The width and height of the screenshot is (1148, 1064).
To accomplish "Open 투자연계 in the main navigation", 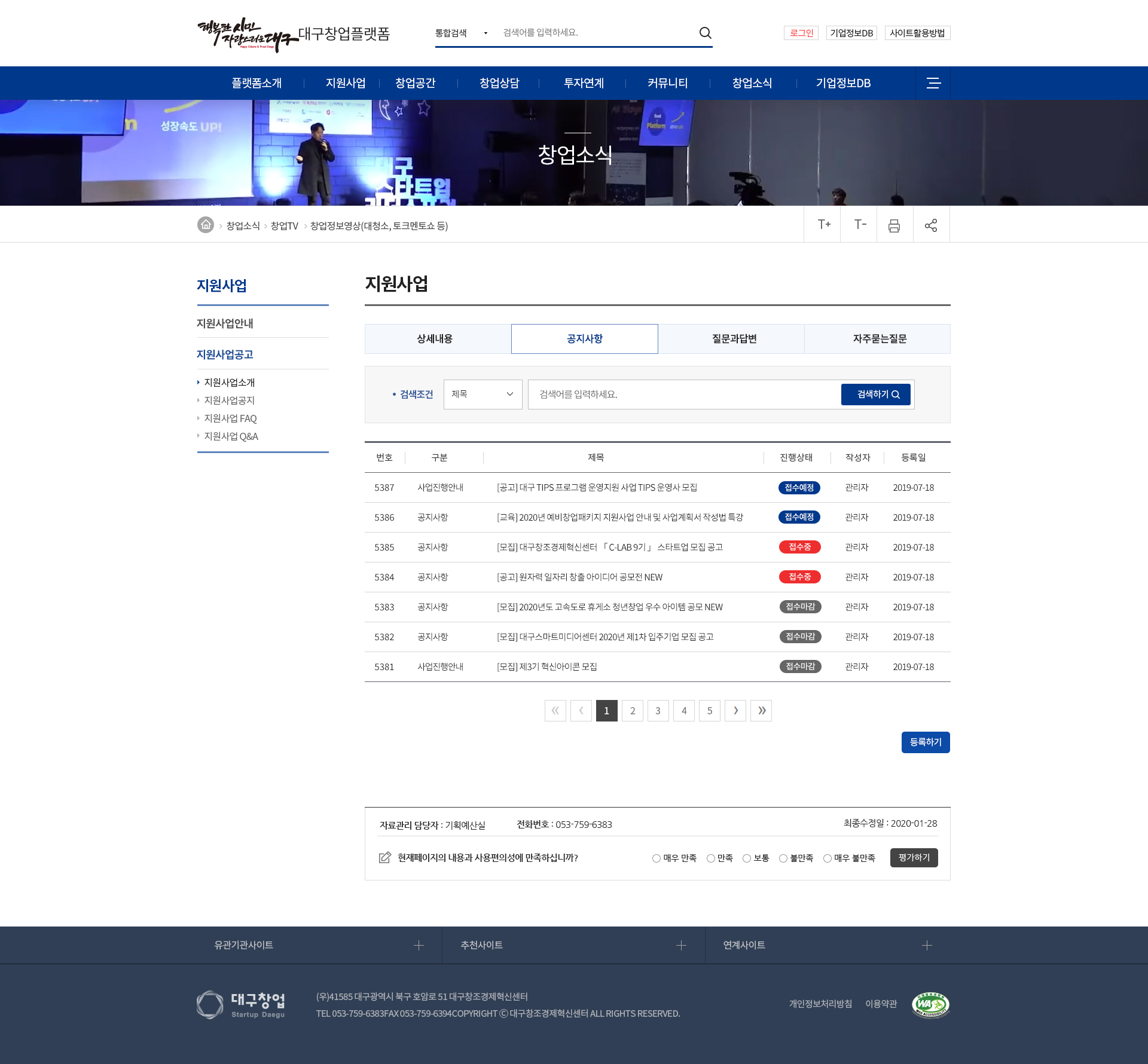I will point(584,83).
